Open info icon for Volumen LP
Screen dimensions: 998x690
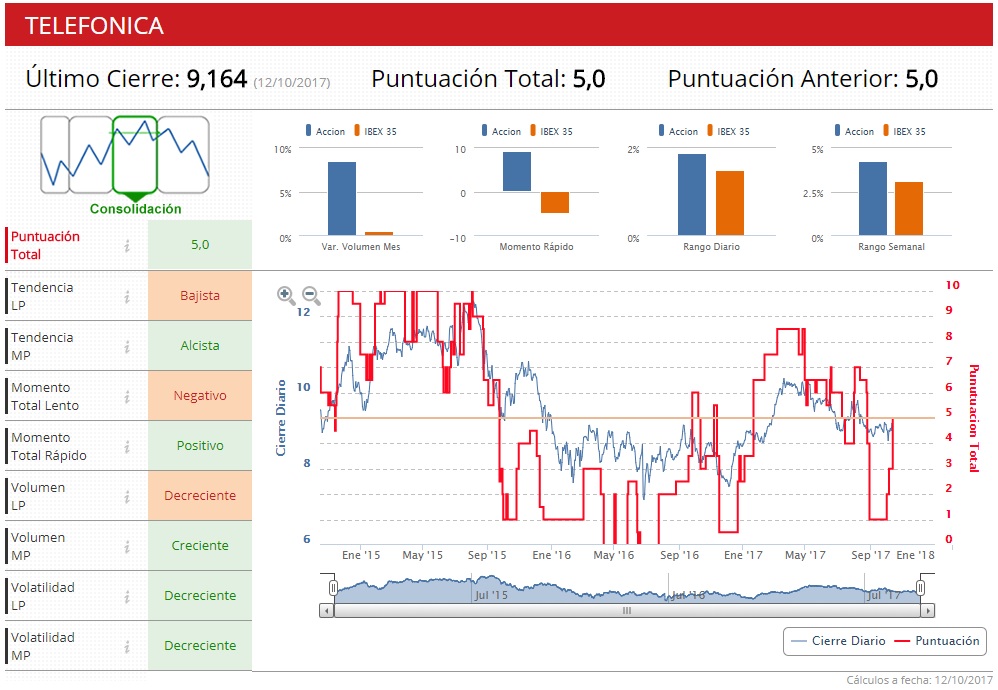pos(127,496)
